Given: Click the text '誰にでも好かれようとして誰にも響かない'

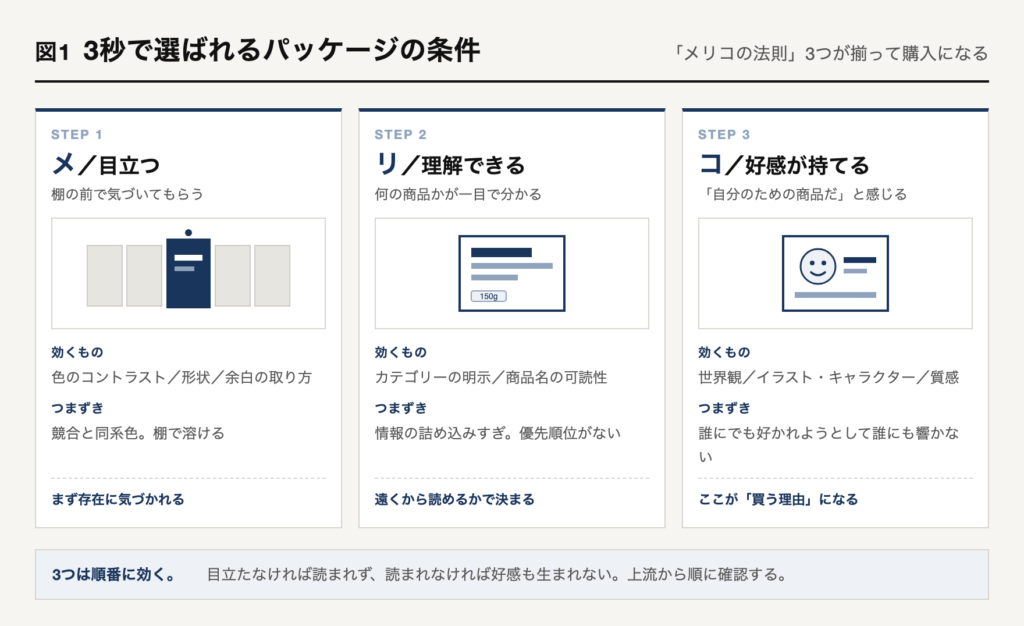Looking at the screenshot, I should pos(828,445).
